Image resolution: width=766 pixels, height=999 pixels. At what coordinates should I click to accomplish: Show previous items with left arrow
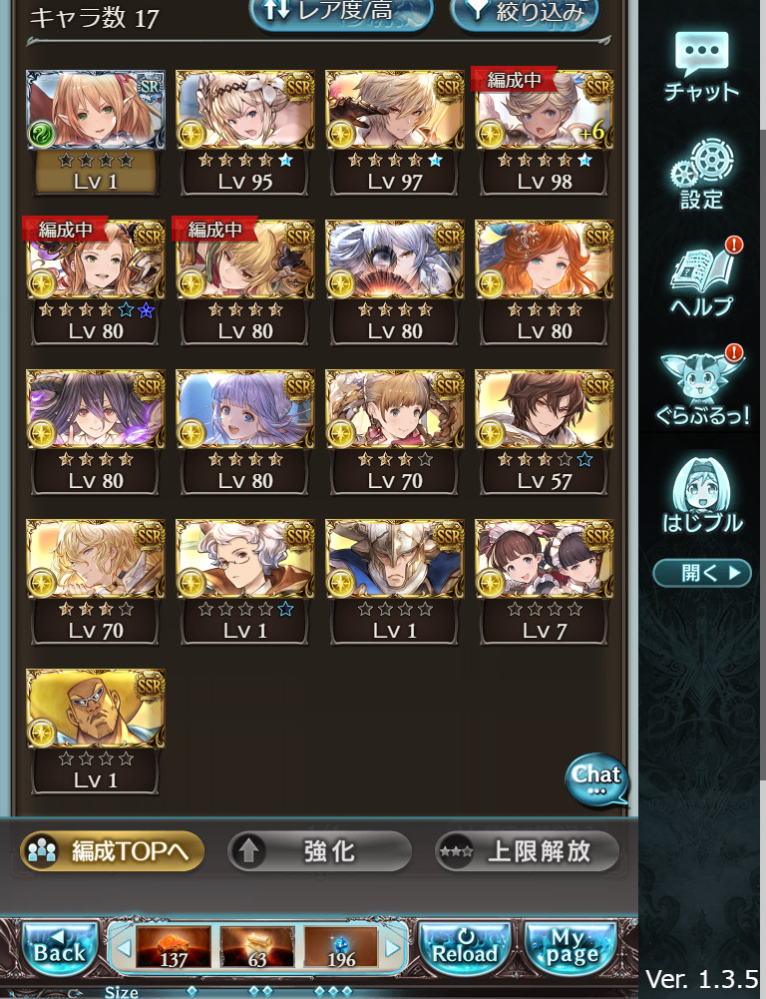123,949
